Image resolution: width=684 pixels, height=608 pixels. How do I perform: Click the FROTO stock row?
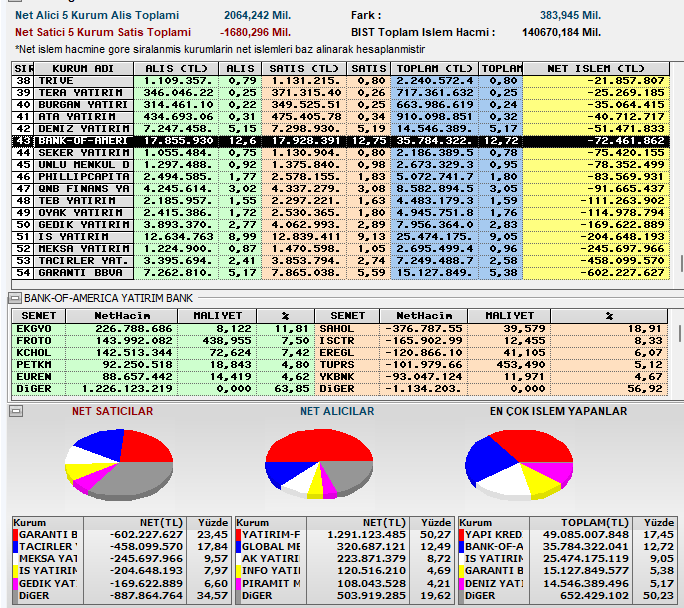click(163, 341)
